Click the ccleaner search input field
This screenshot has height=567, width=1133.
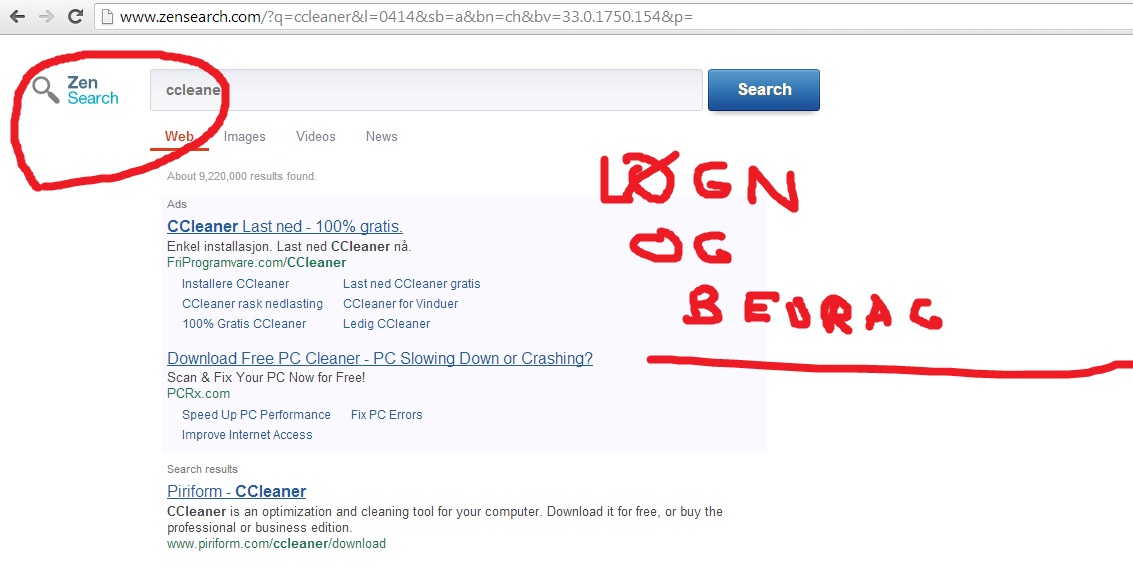(426, 90)
